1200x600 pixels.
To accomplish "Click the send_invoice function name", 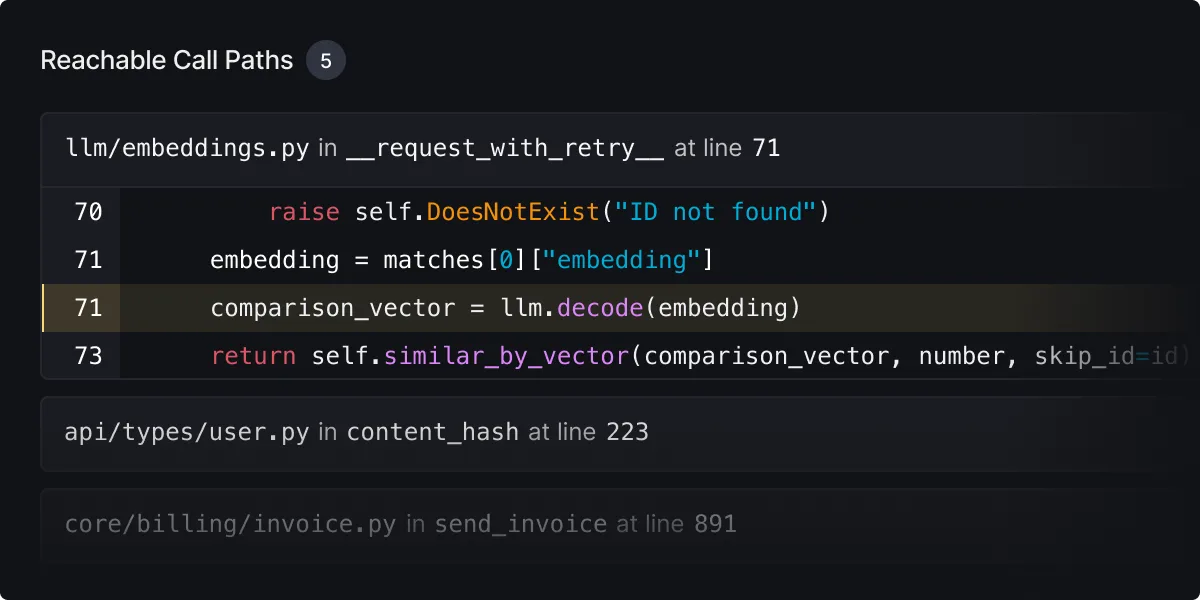I will 520,523.
